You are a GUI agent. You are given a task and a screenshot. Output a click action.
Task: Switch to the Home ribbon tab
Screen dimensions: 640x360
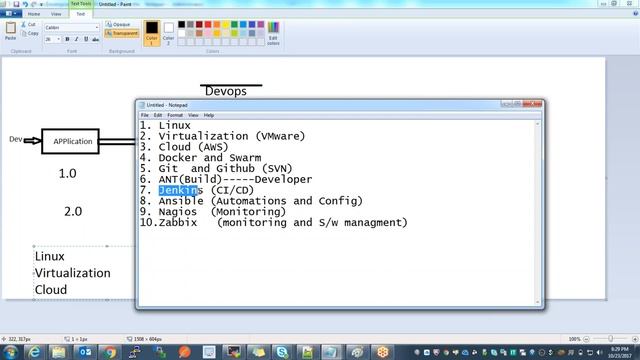pos(34,14)
